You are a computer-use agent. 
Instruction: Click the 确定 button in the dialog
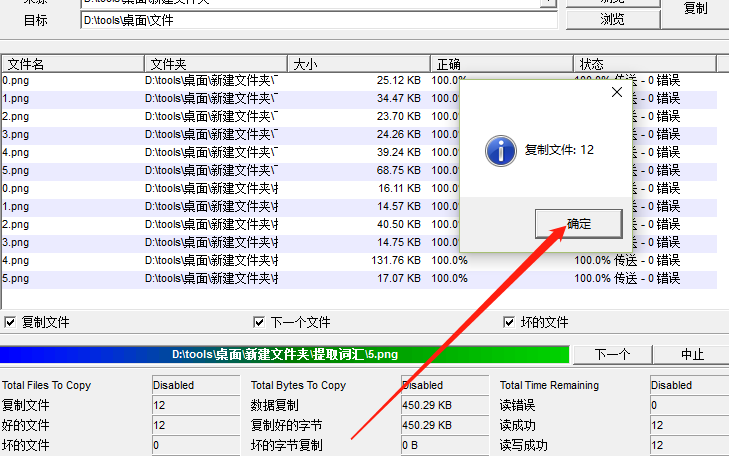coord(579,224)
